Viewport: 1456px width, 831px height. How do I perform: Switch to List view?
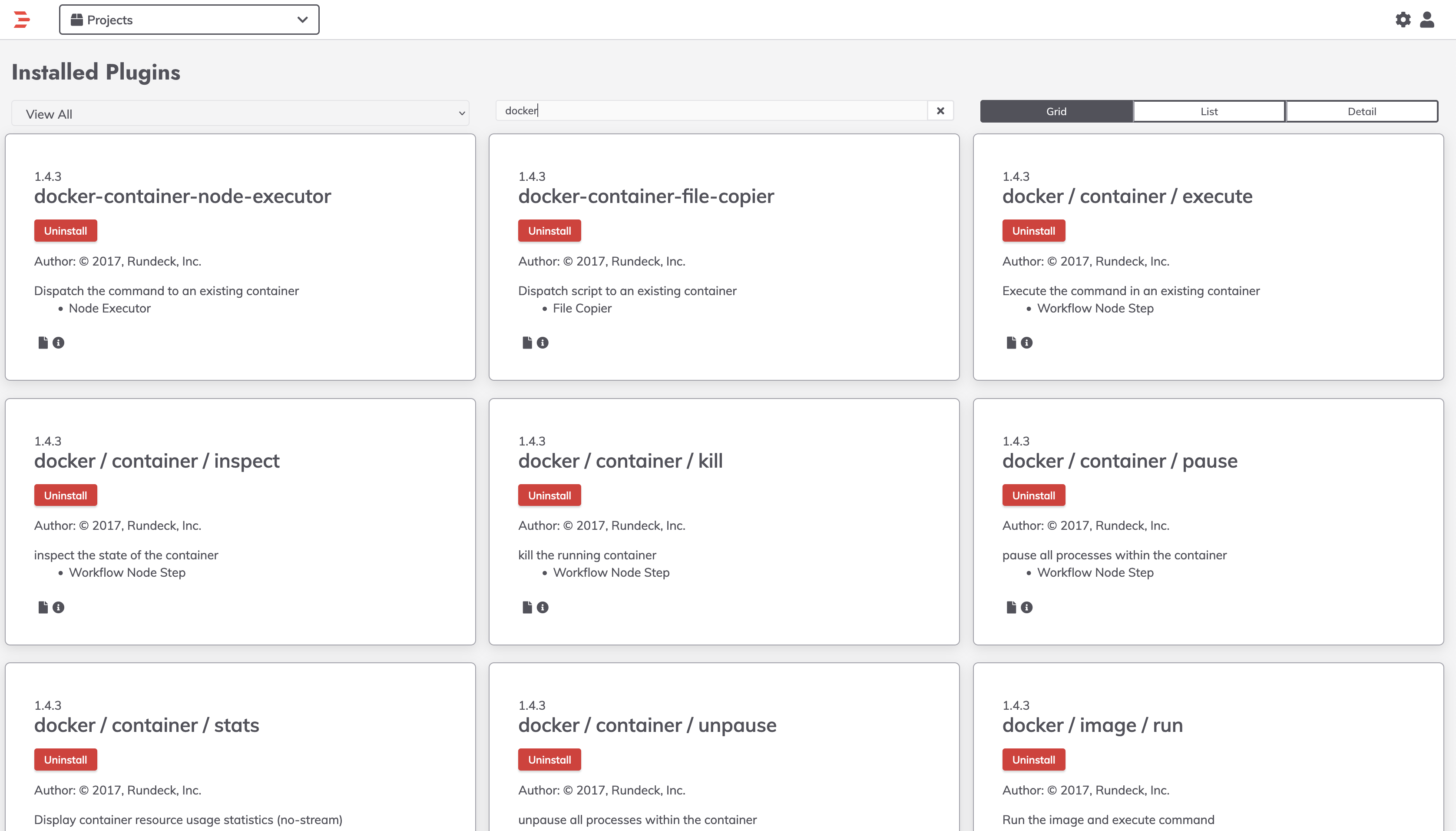(x=1208, y=111)
